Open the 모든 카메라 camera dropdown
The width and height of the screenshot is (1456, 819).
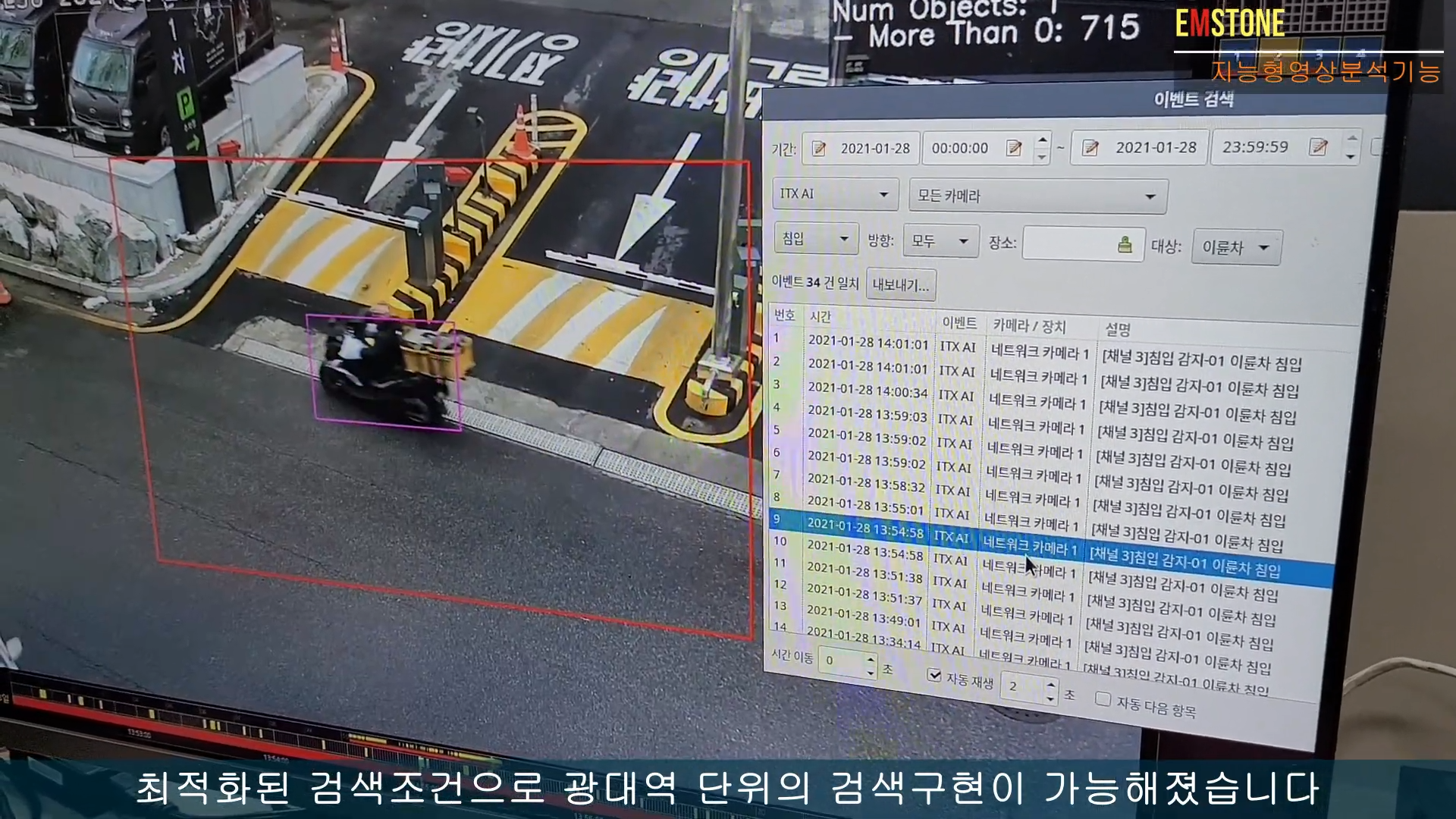(1038, 196)
